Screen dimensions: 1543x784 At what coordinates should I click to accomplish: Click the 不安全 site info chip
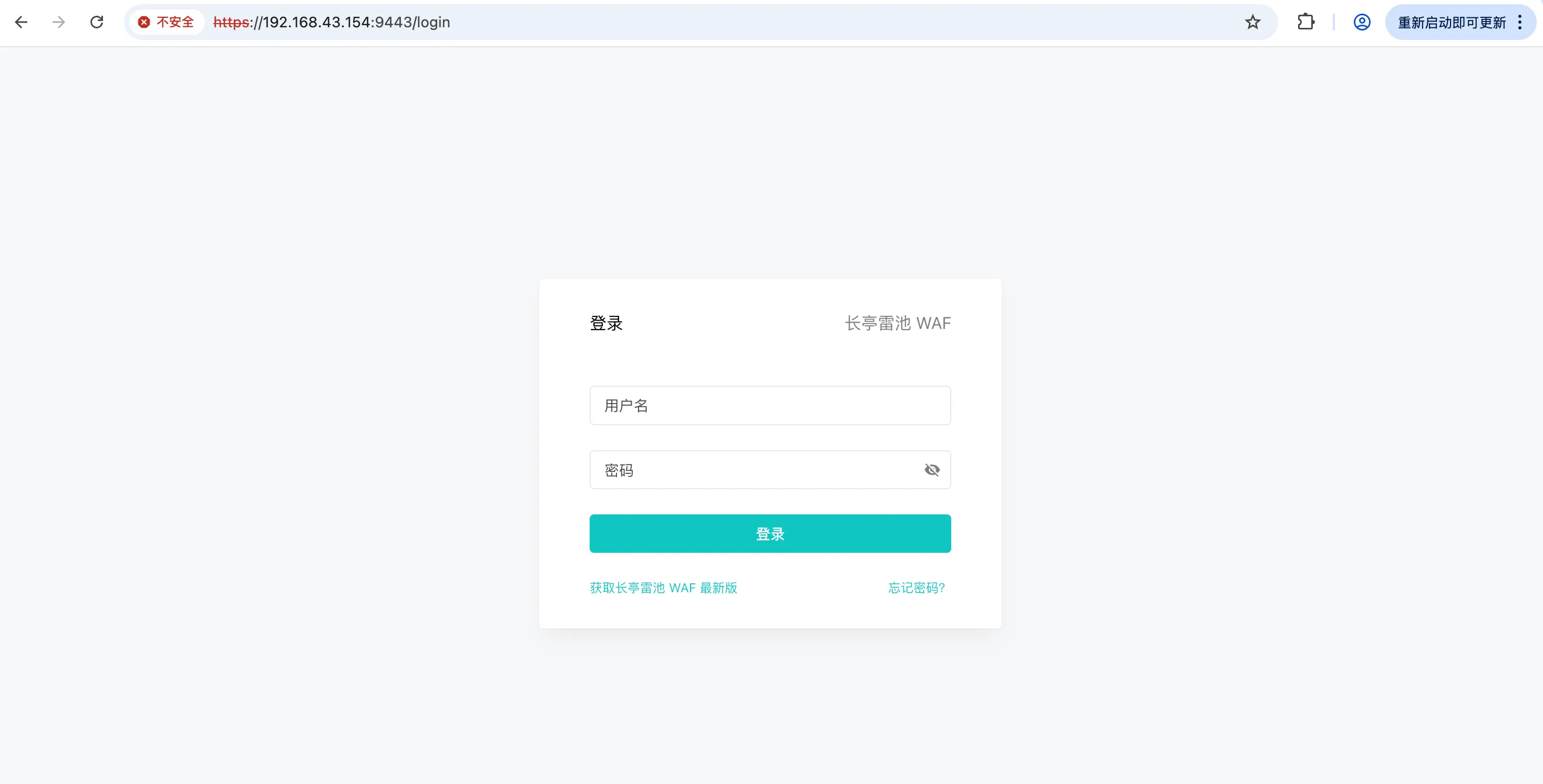pos(175,22)
